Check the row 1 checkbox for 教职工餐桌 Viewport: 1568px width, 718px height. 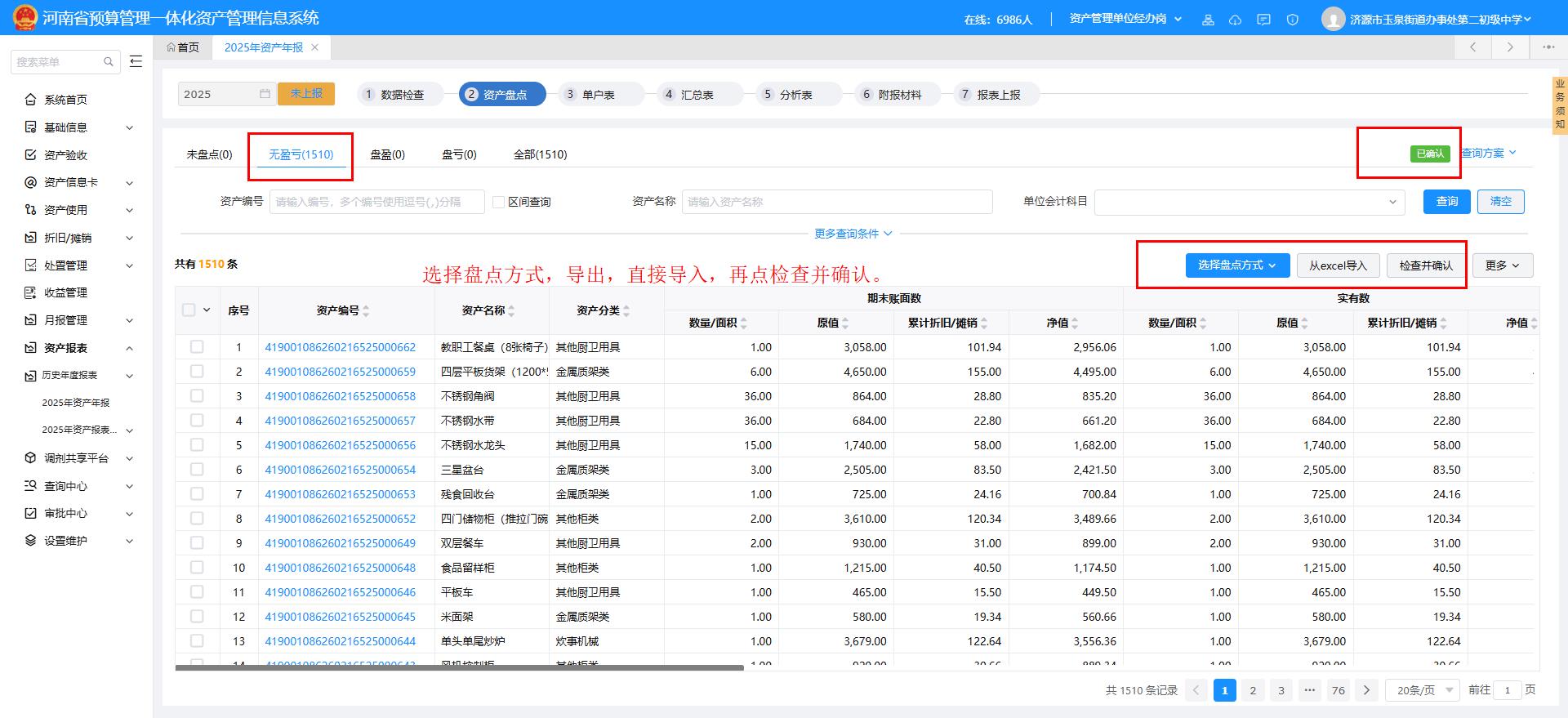197,347
